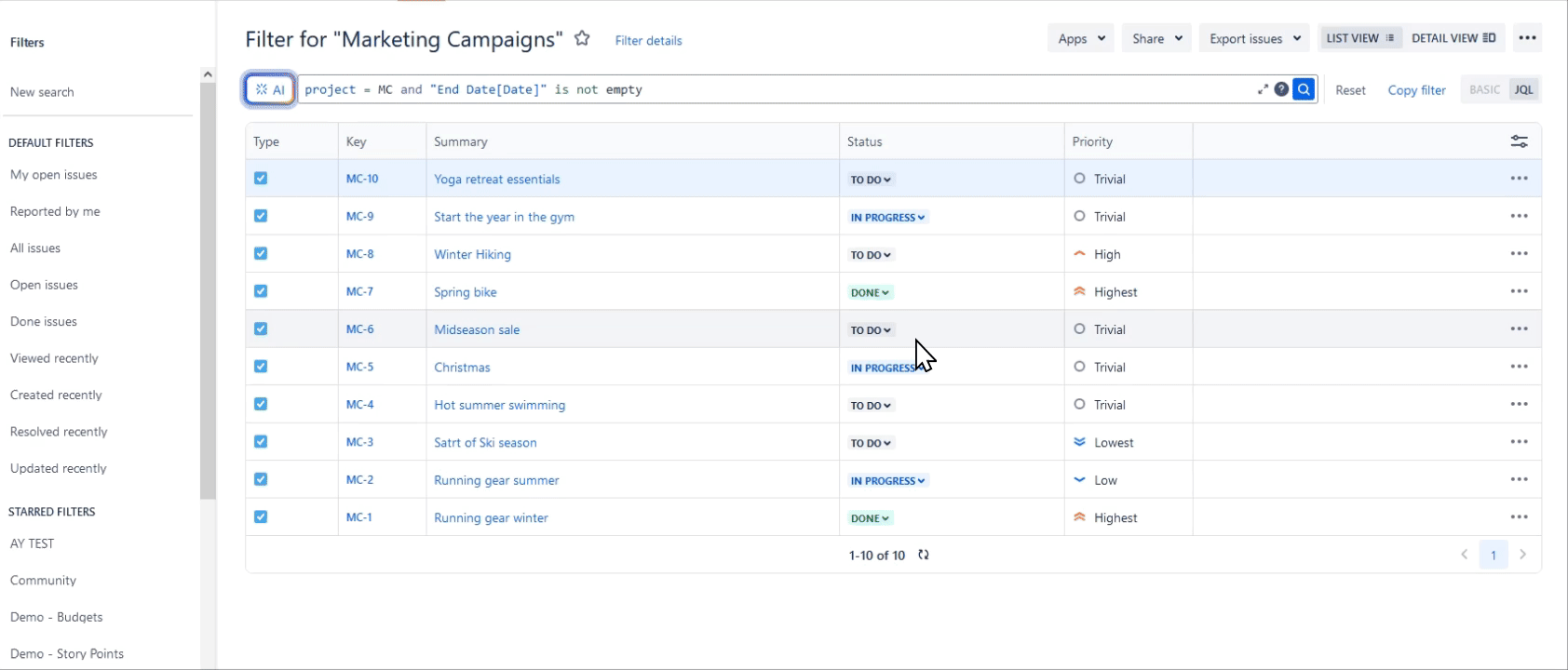
Task: Click the Low priority icon for MC-2
Action: [1079, 480]
